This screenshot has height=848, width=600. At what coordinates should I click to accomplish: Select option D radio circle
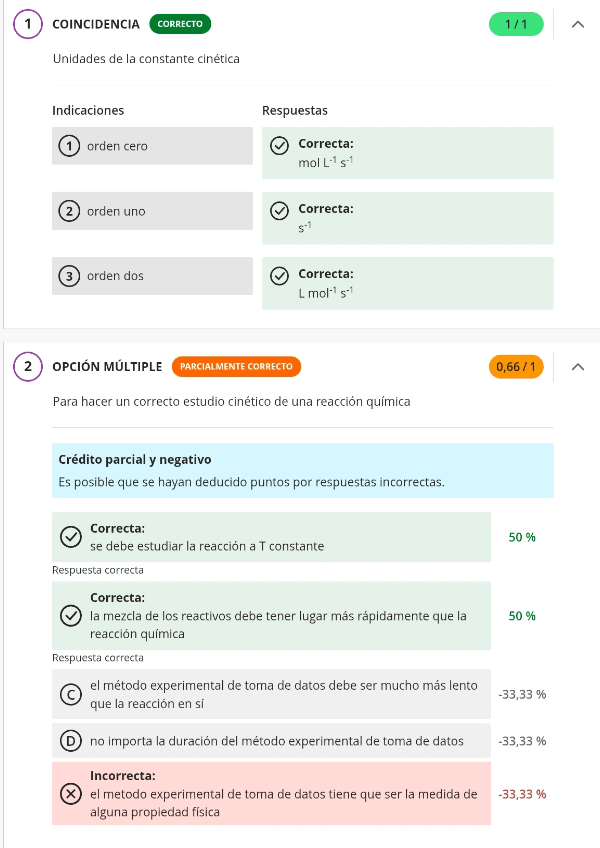pos(71,741)
